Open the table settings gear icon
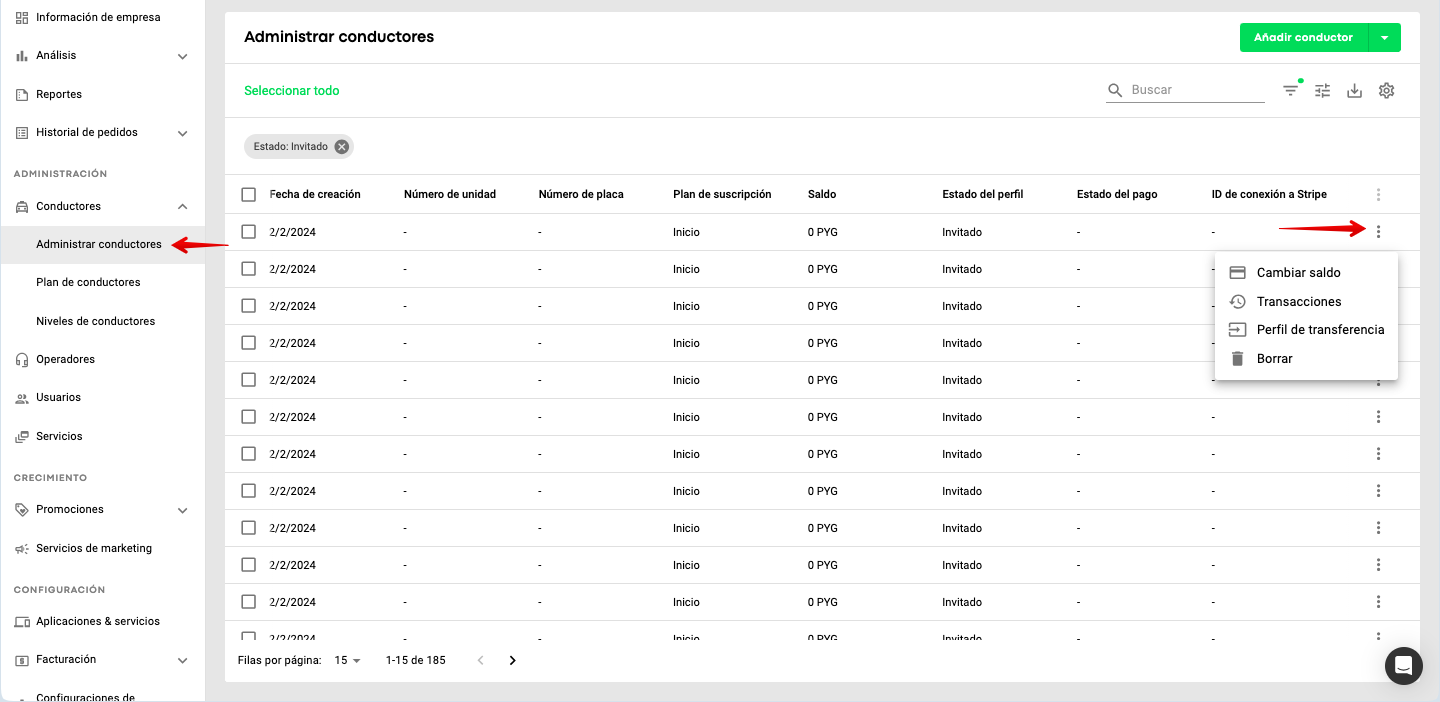The width and height of the screenshot is (1440, 702). pyautogui.click(x=1386, y=91)
